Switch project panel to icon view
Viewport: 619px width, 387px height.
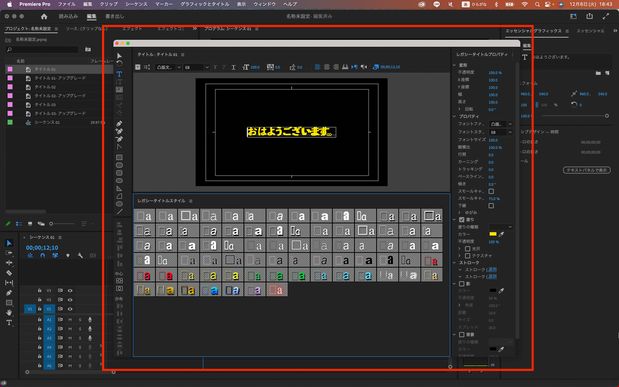30,224
